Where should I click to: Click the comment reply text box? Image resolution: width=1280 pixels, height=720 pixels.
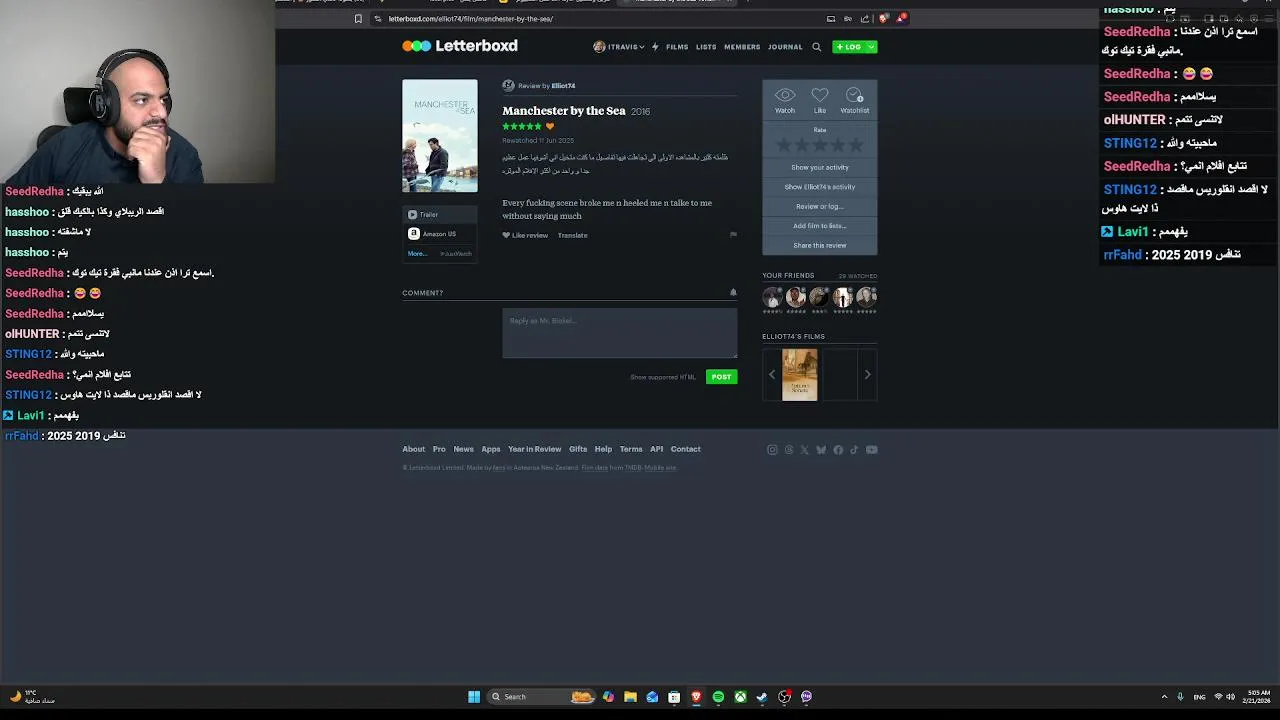[x=620, y=333]
